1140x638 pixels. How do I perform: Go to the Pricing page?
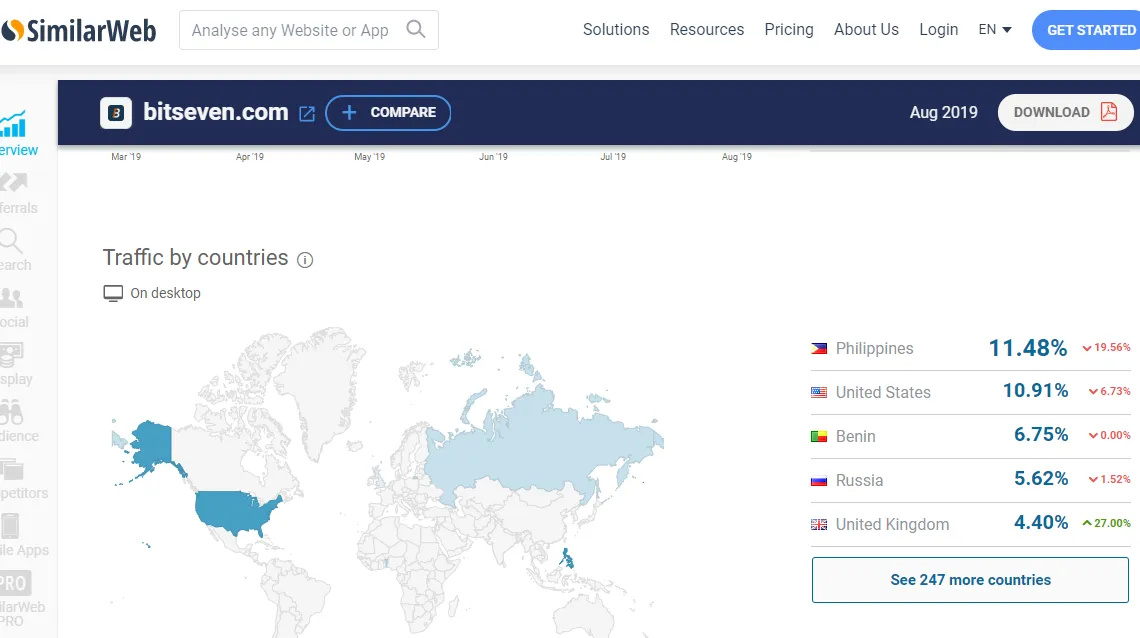pos(789,30)
